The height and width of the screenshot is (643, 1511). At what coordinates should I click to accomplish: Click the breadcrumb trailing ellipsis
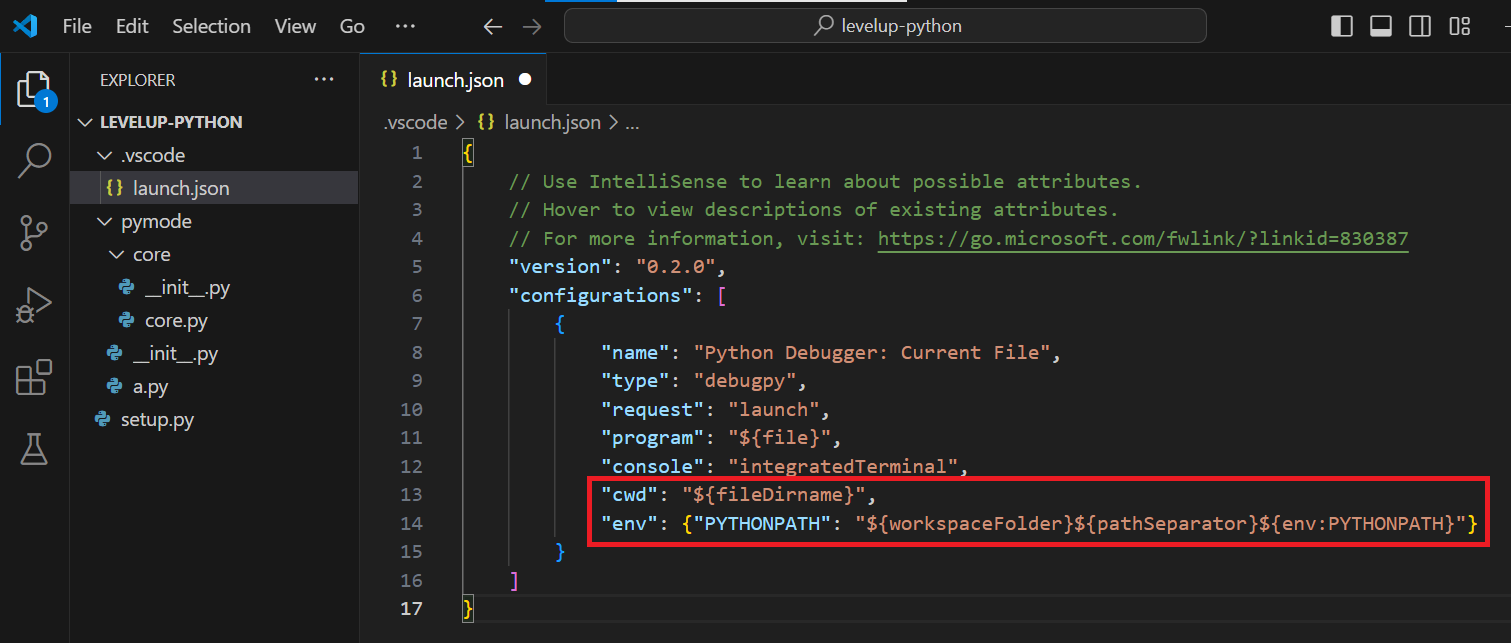pos(631,123)
